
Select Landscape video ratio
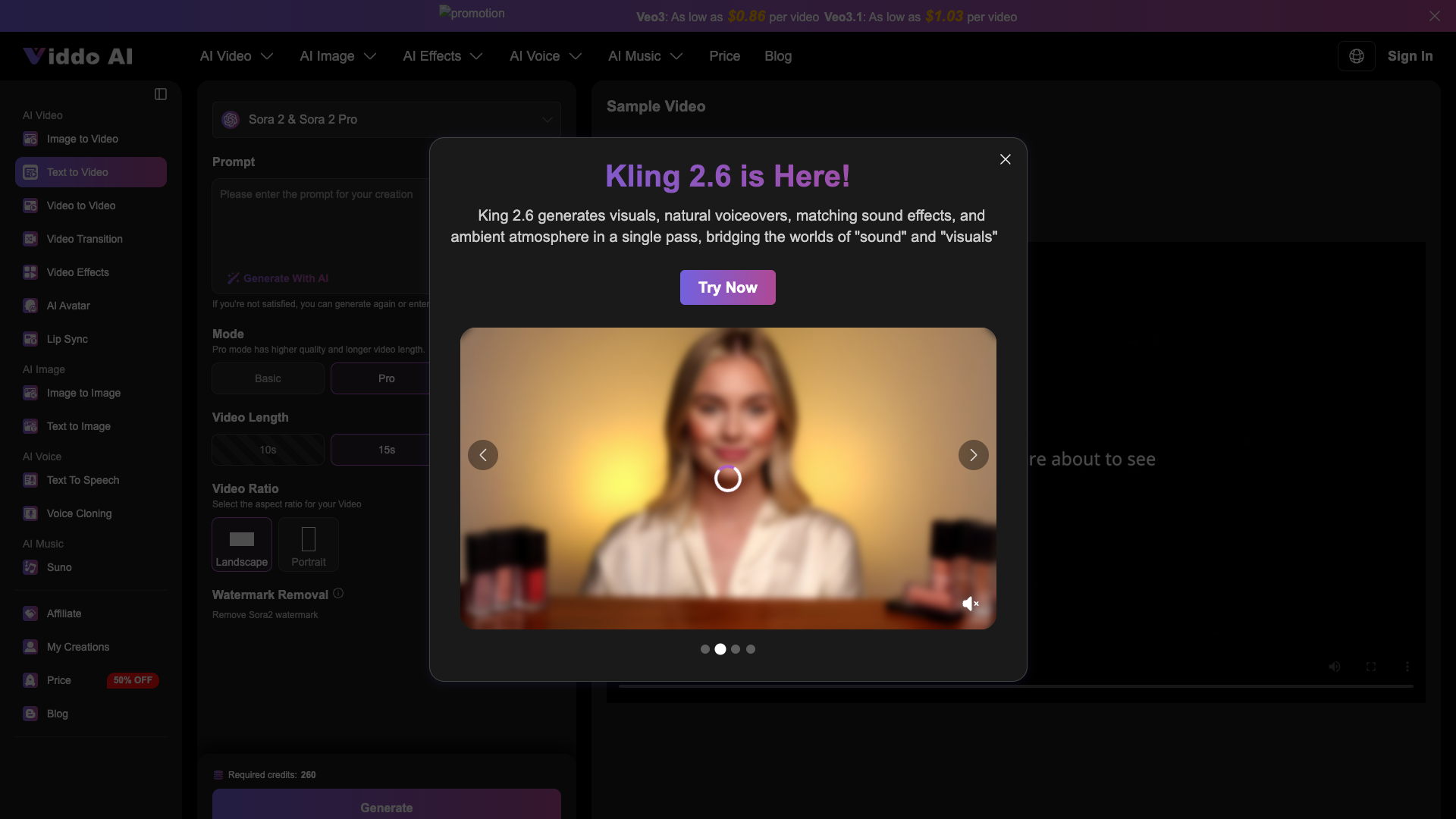tap(242, 544)
